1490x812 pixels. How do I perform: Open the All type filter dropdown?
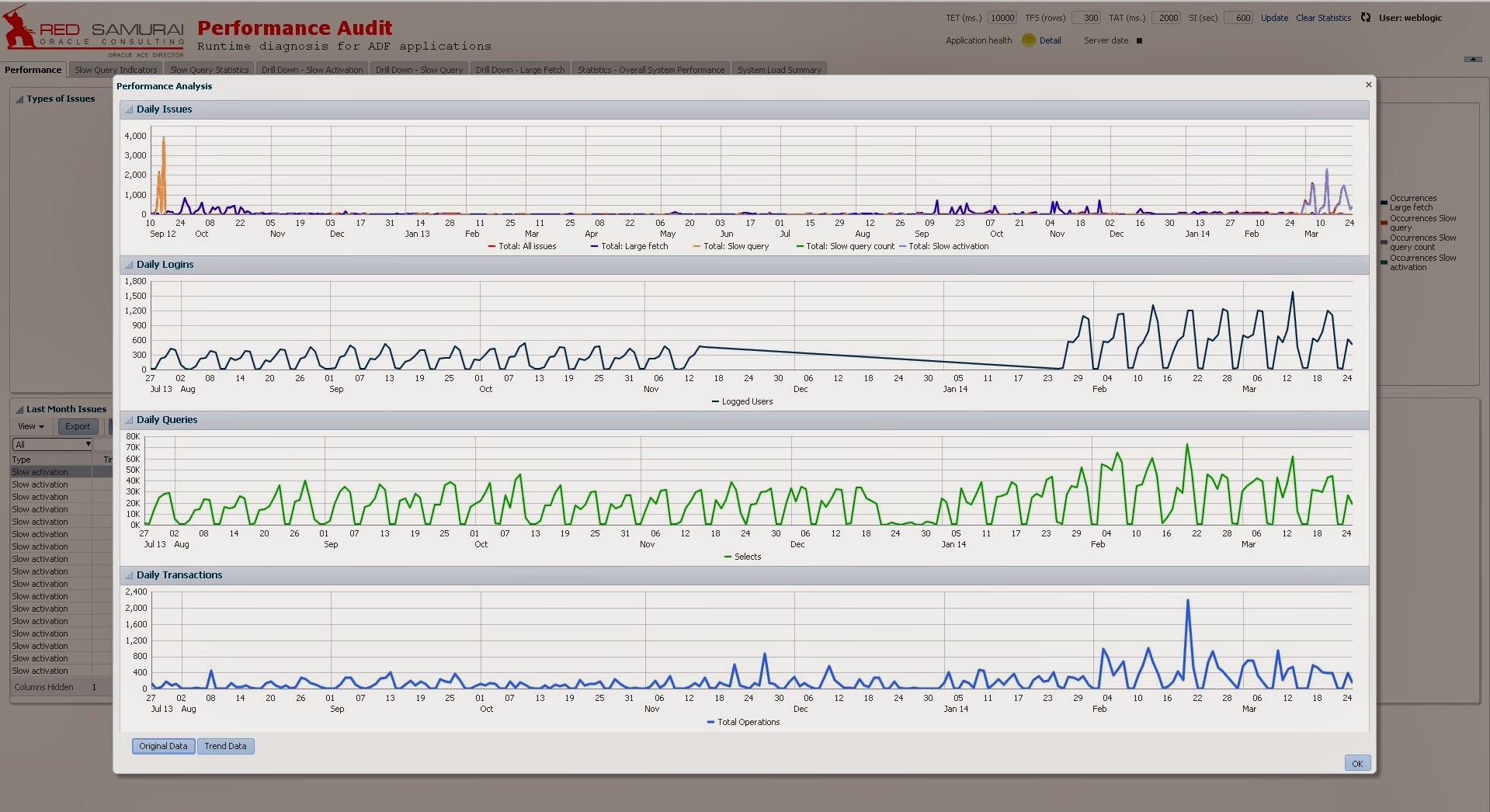pos(53,444)
